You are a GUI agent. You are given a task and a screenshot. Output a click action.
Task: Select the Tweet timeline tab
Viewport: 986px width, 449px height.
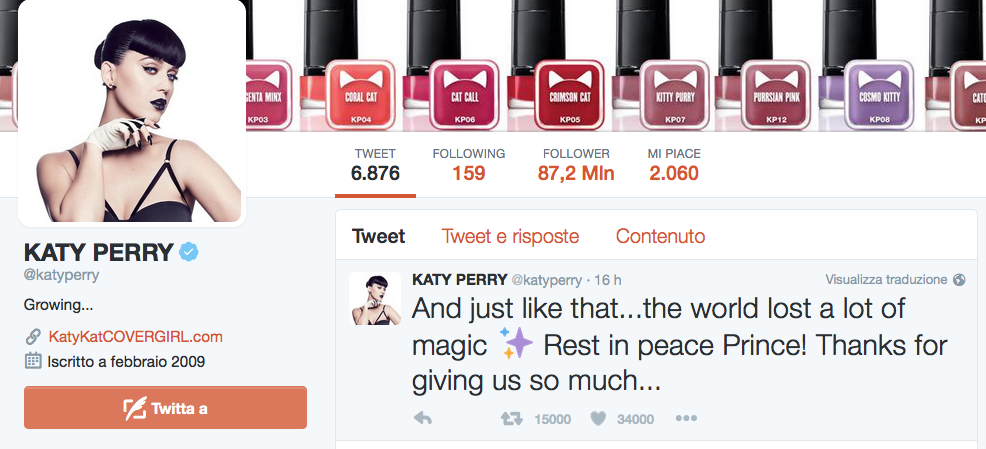point(379,236)
